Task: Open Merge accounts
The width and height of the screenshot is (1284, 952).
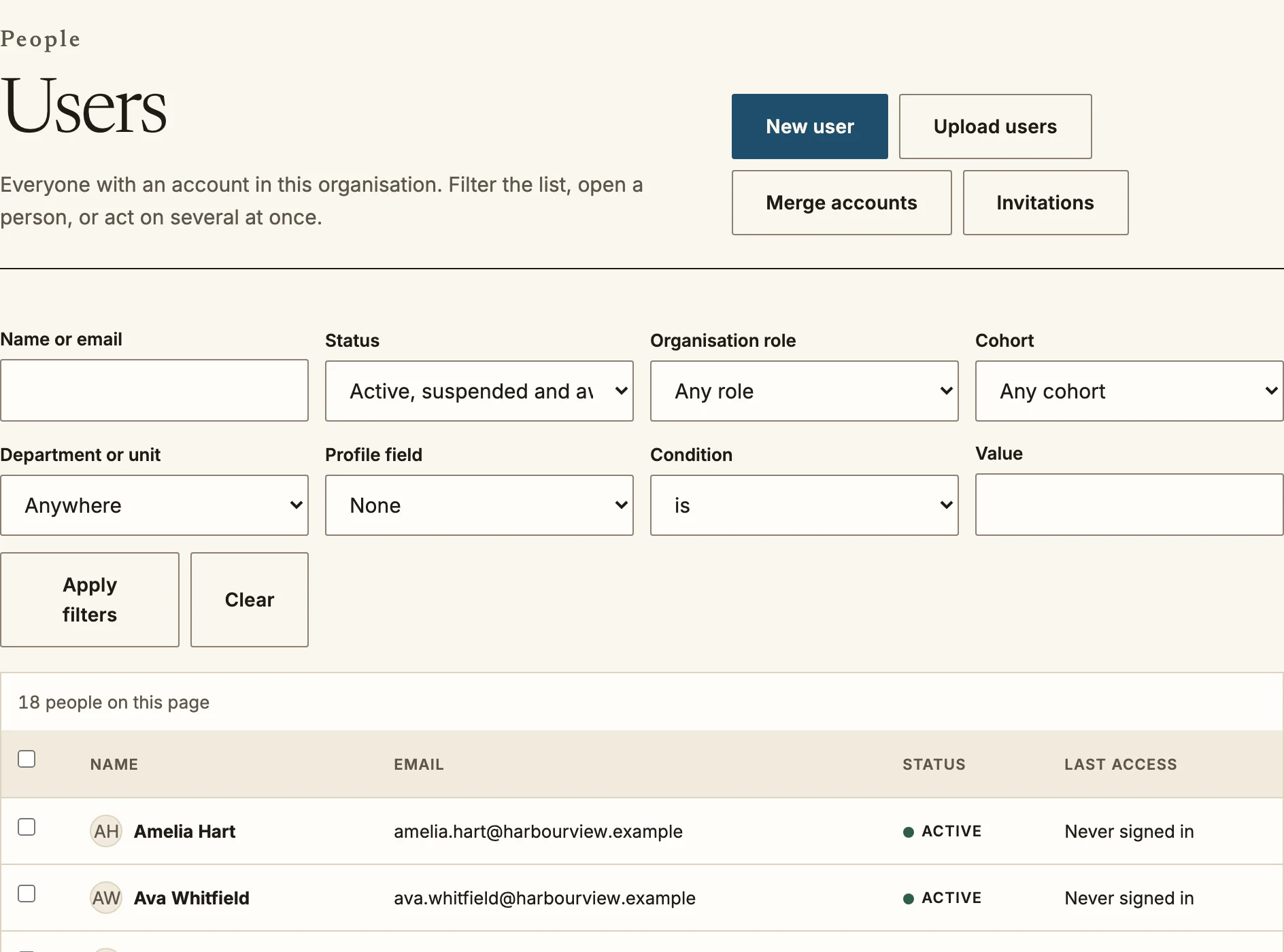Action: [841, 203]
